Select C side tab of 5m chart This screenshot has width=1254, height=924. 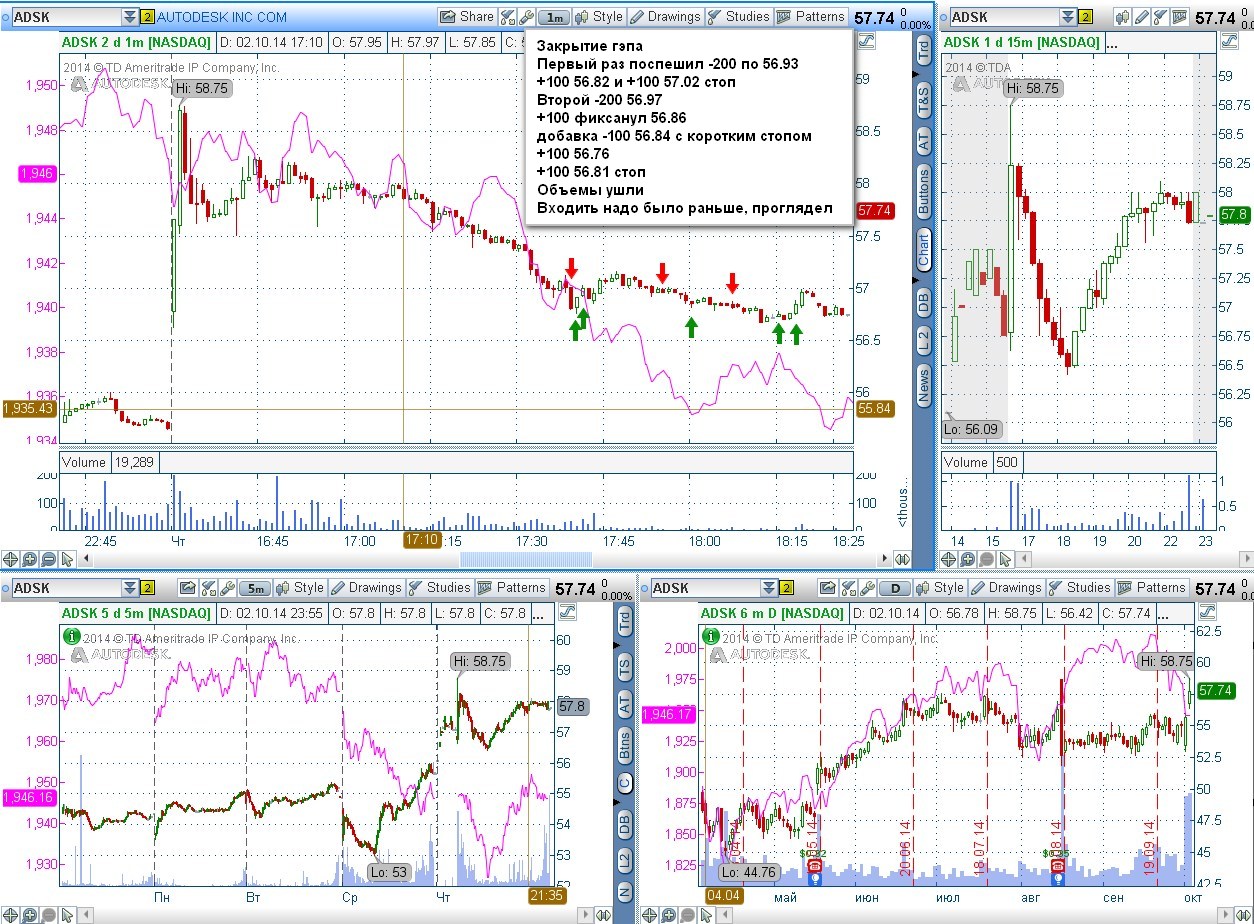click(x=625, y=783)
